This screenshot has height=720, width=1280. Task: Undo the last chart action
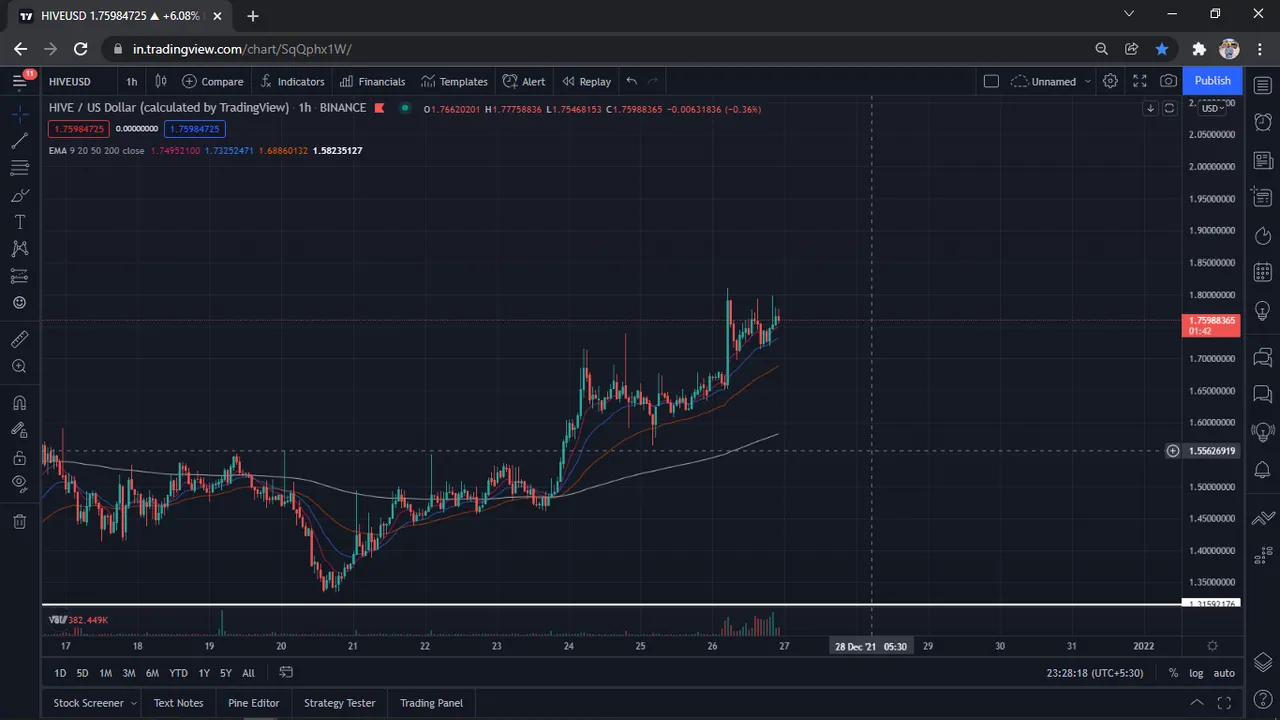pos(631,82)
